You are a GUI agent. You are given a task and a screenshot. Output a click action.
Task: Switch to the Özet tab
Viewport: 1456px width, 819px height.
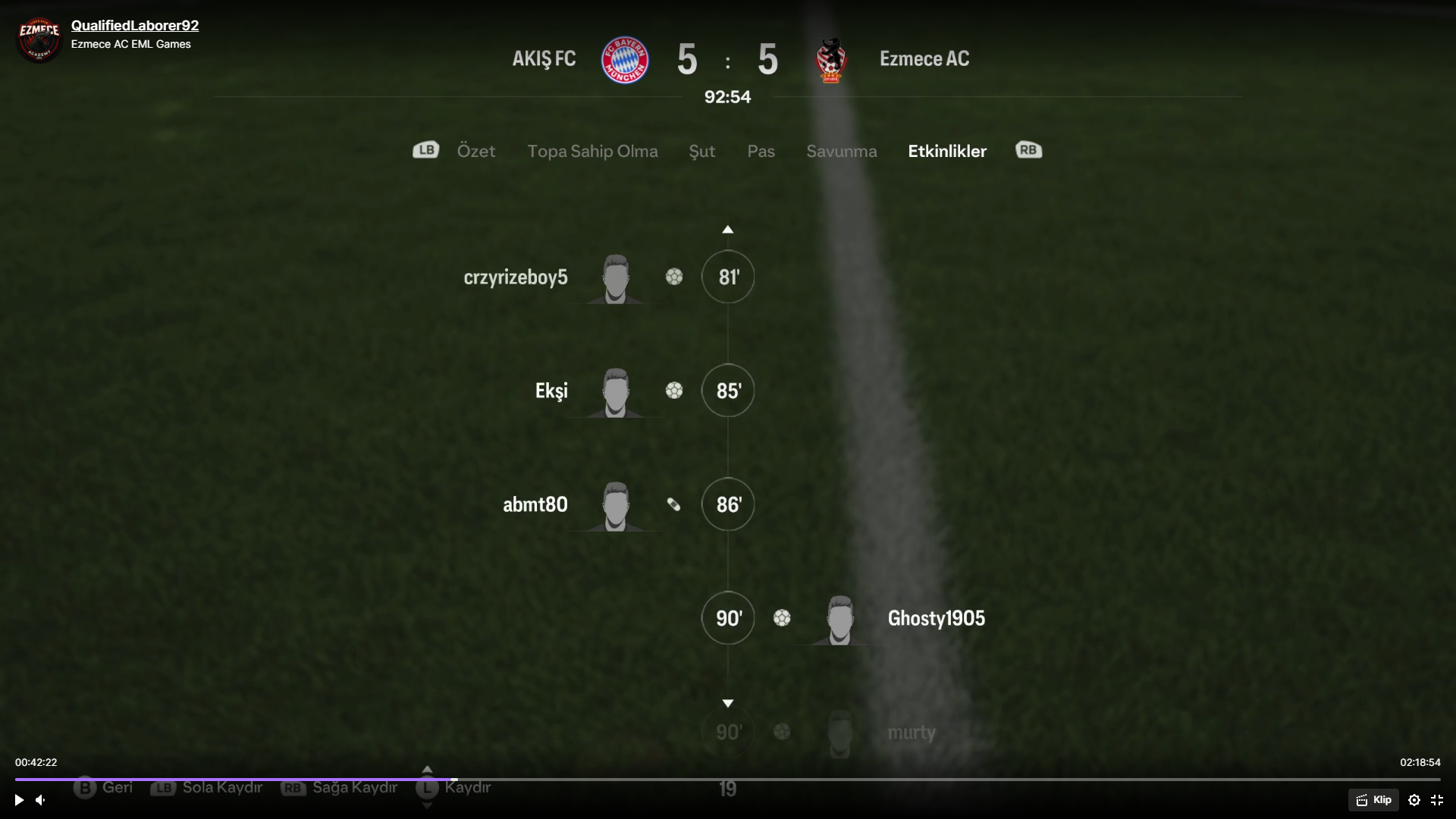point(476,151)
